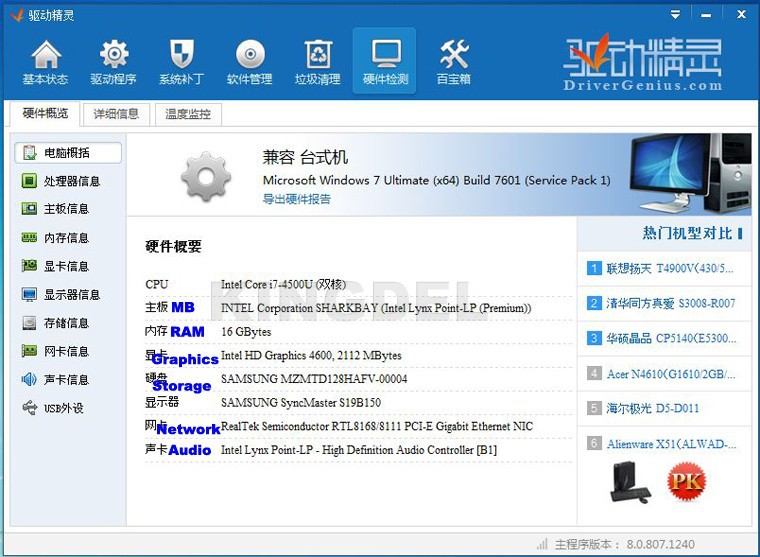Select 显卡信息 in the sidebar
Viewport: 760px width, 557px height.
pos(66,266)
